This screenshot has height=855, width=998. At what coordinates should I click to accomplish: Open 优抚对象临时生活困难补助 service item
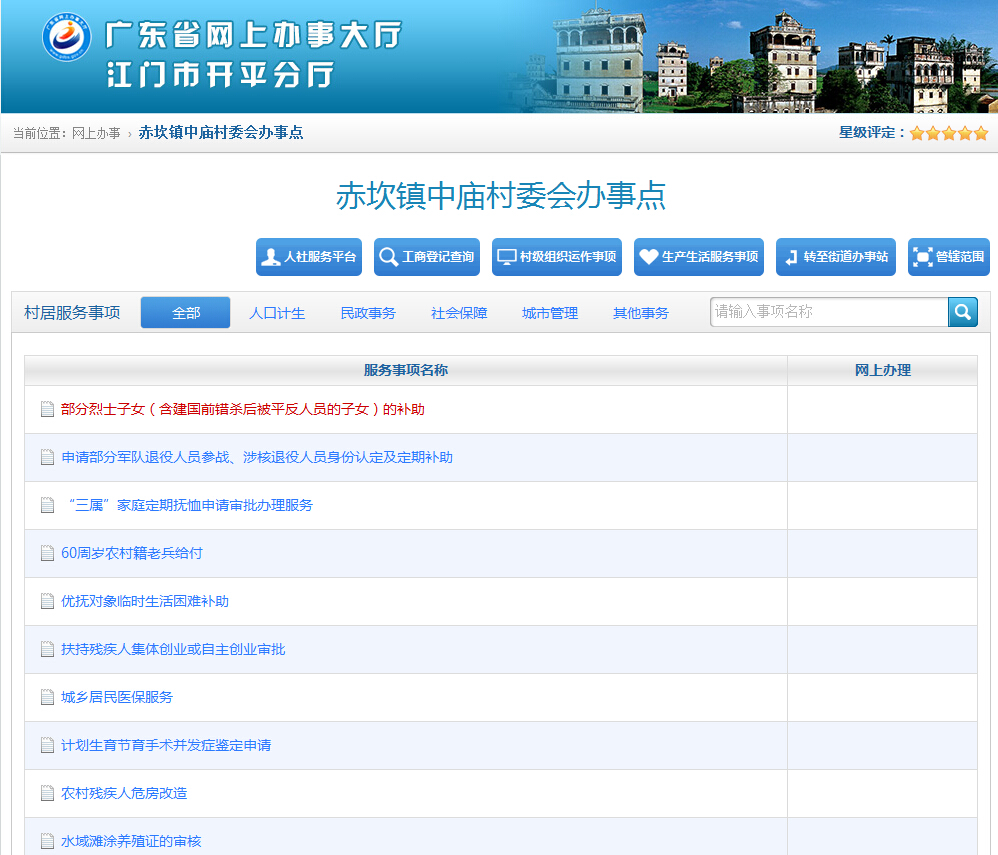point(145,601)
